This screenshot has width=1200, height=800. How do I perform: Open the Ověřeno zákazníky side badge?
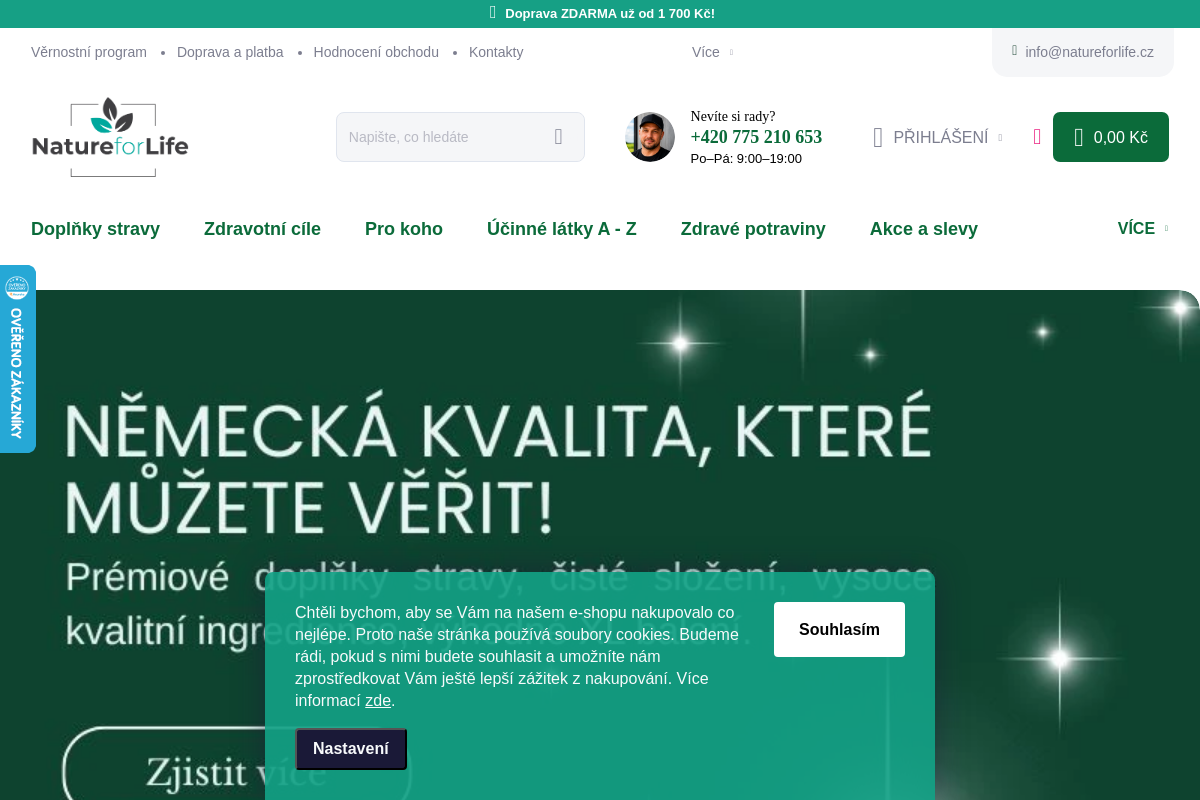click(17, 359)
